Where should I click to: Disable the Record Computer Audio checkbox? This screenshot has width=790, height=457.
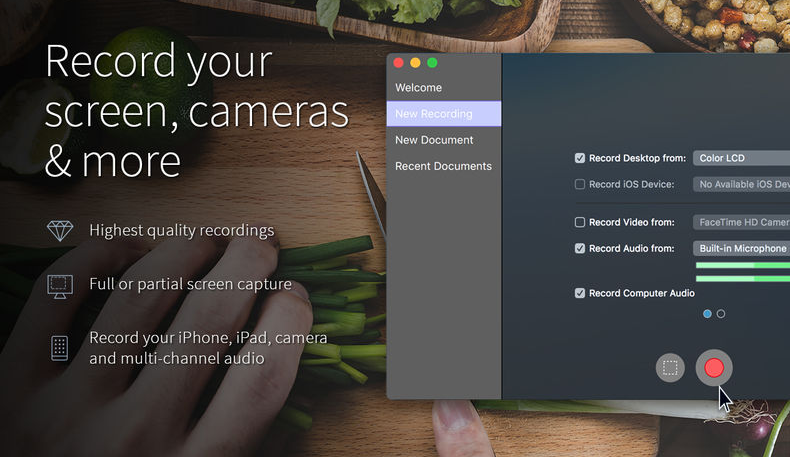(580, 293)
